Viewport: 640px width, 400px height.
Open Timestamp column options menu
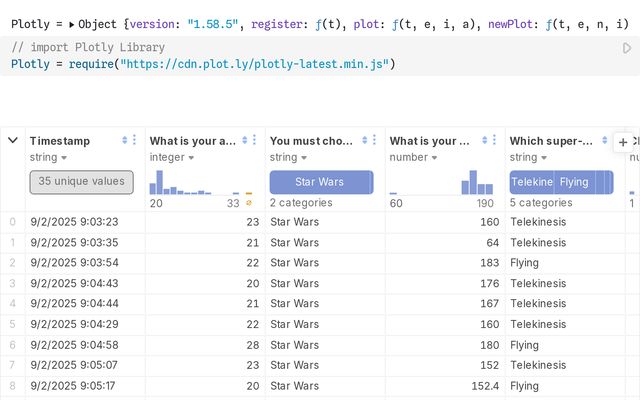tap(136, 141)
